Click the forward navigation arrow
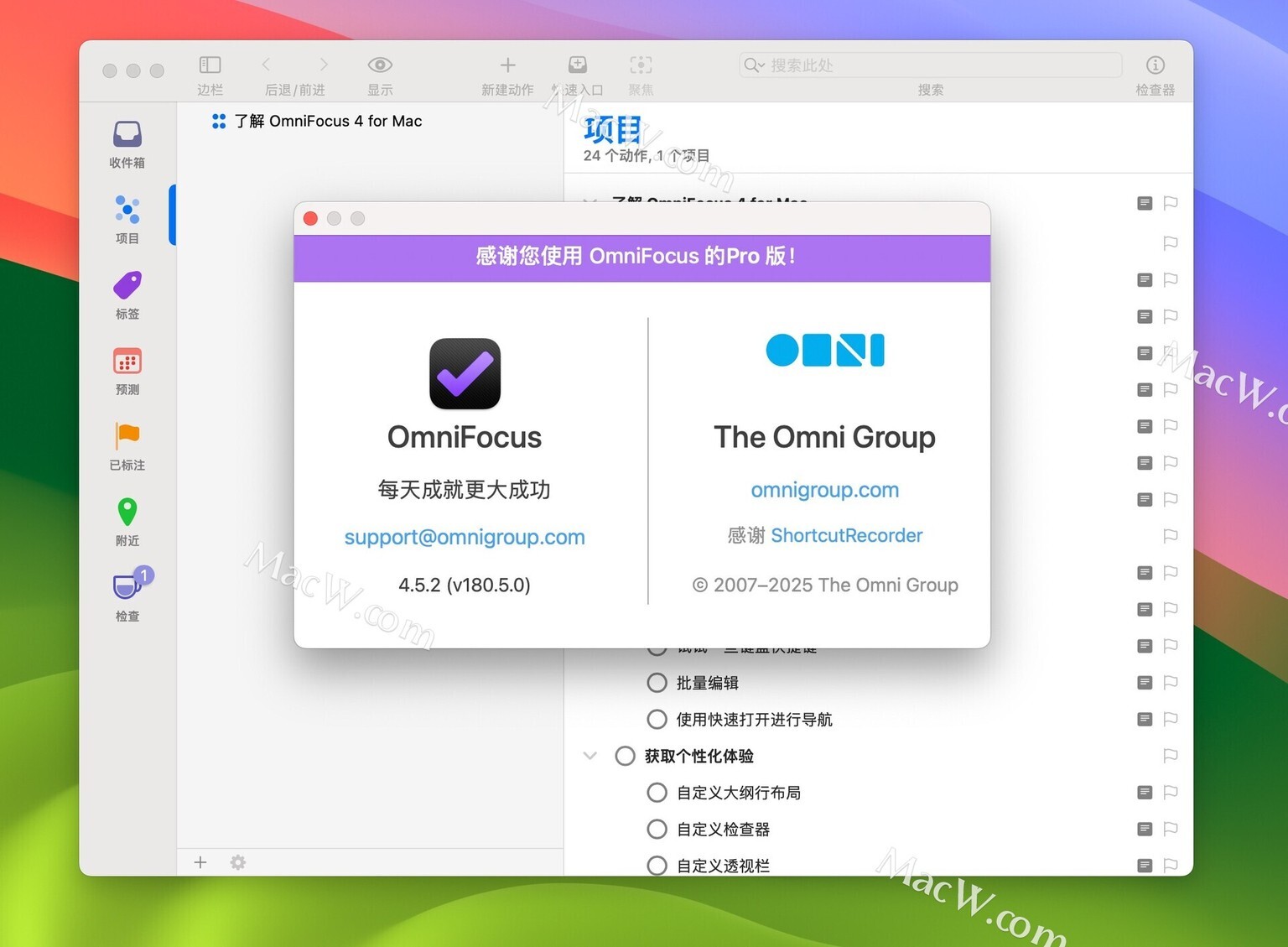The image size is (1288, 947). (x=324, y=65)
